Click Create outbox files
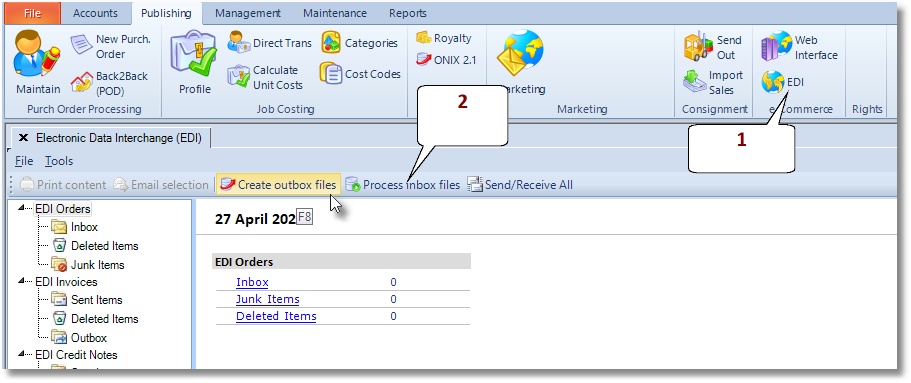Image resolution: width=911 pixels, height=383 pixels. click(278, 185)
